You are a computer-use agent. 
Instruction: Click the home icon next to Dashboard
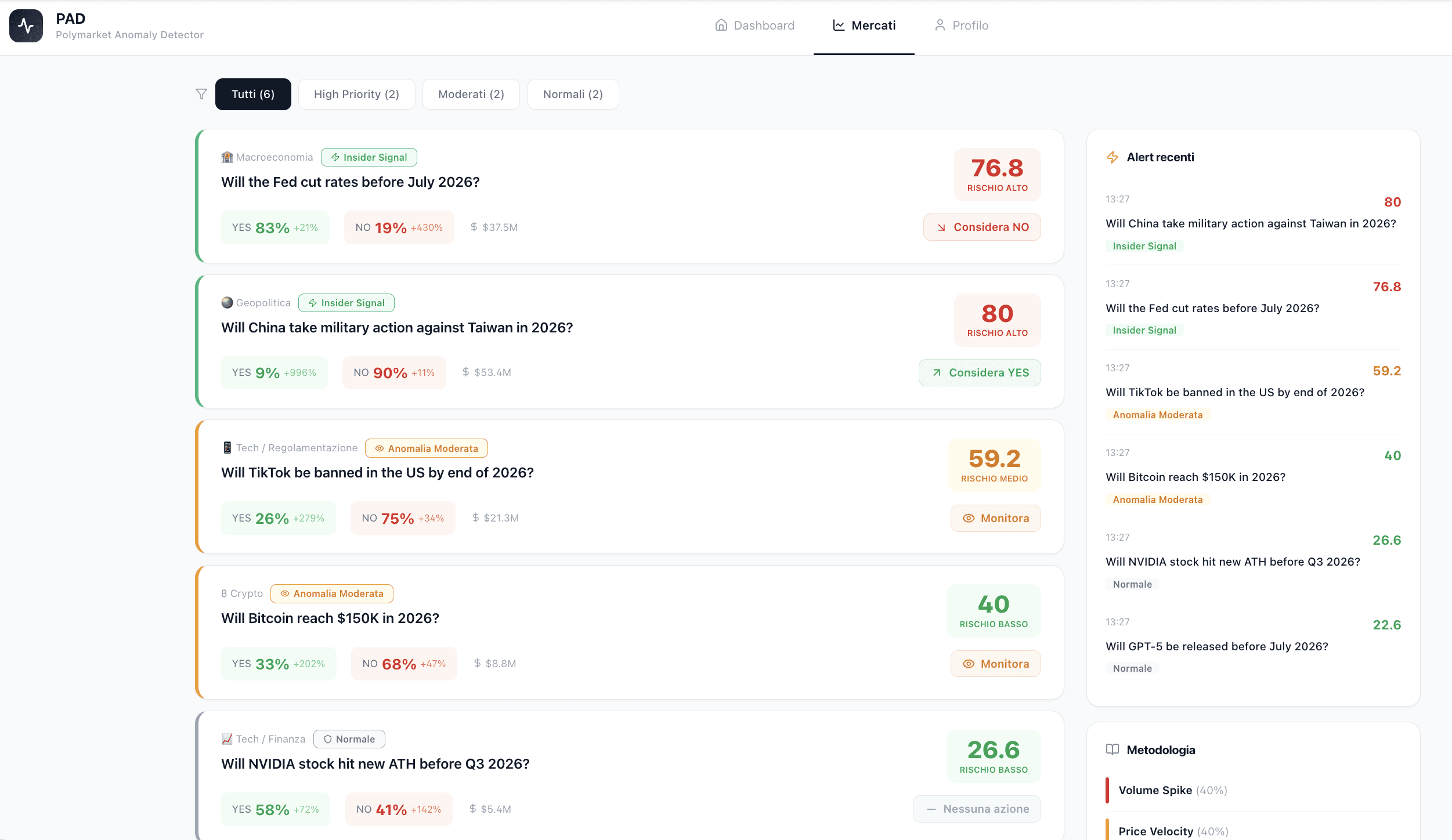[x=720, y=25]
